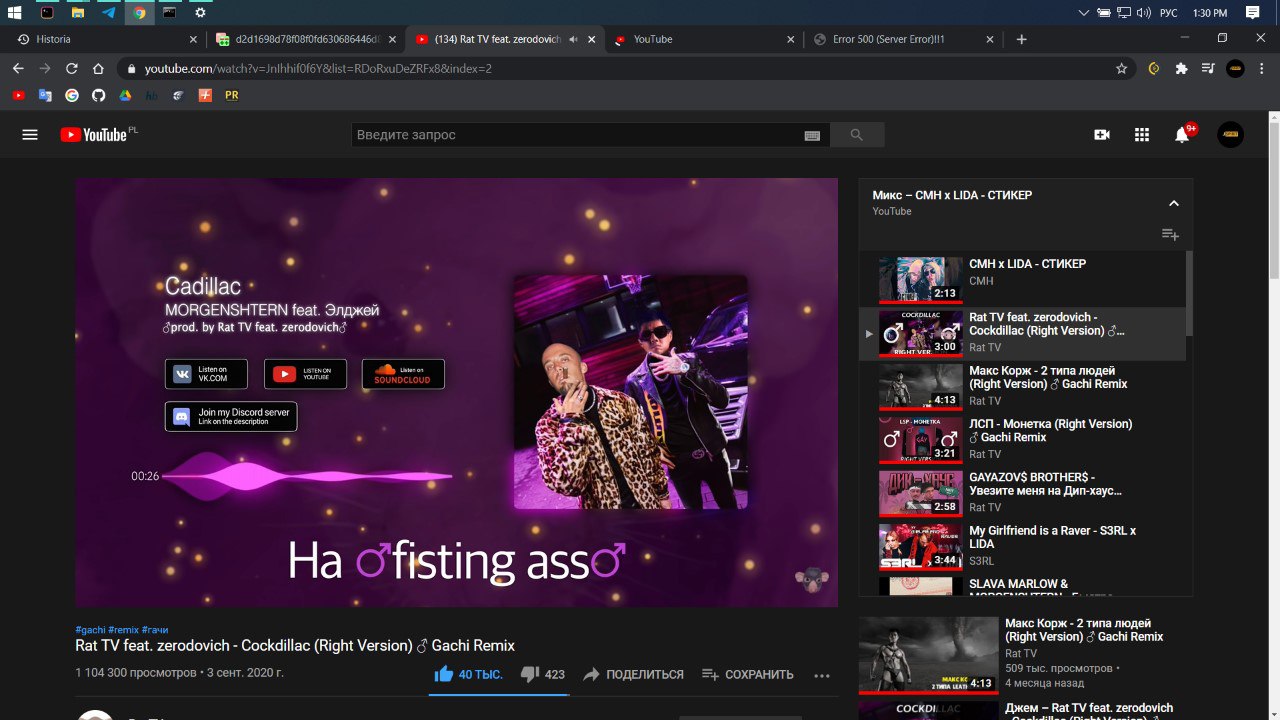The width and height of the screenshot is (1280, 720).
Task: Switch to the Error 500 tab
Action: click(x=903, y=39)
